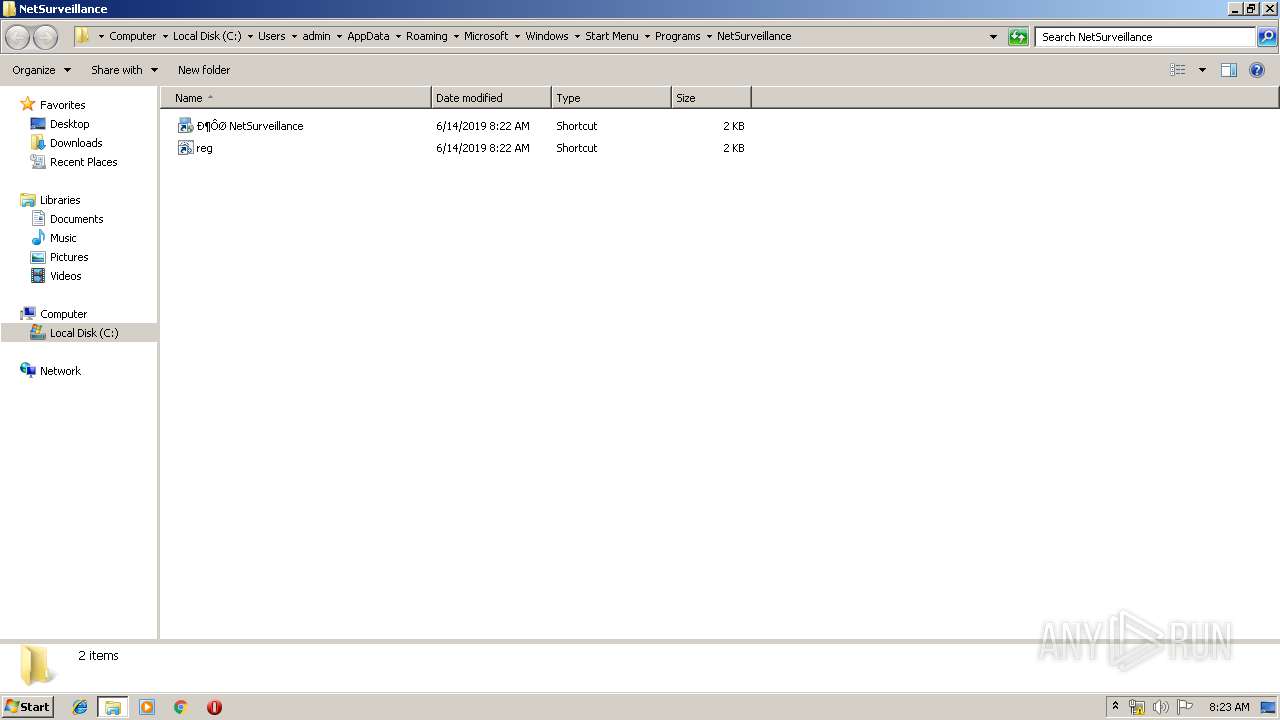
Task: Click Local Disk (C:) breadcrumb segment
Action: click(207, 36)
